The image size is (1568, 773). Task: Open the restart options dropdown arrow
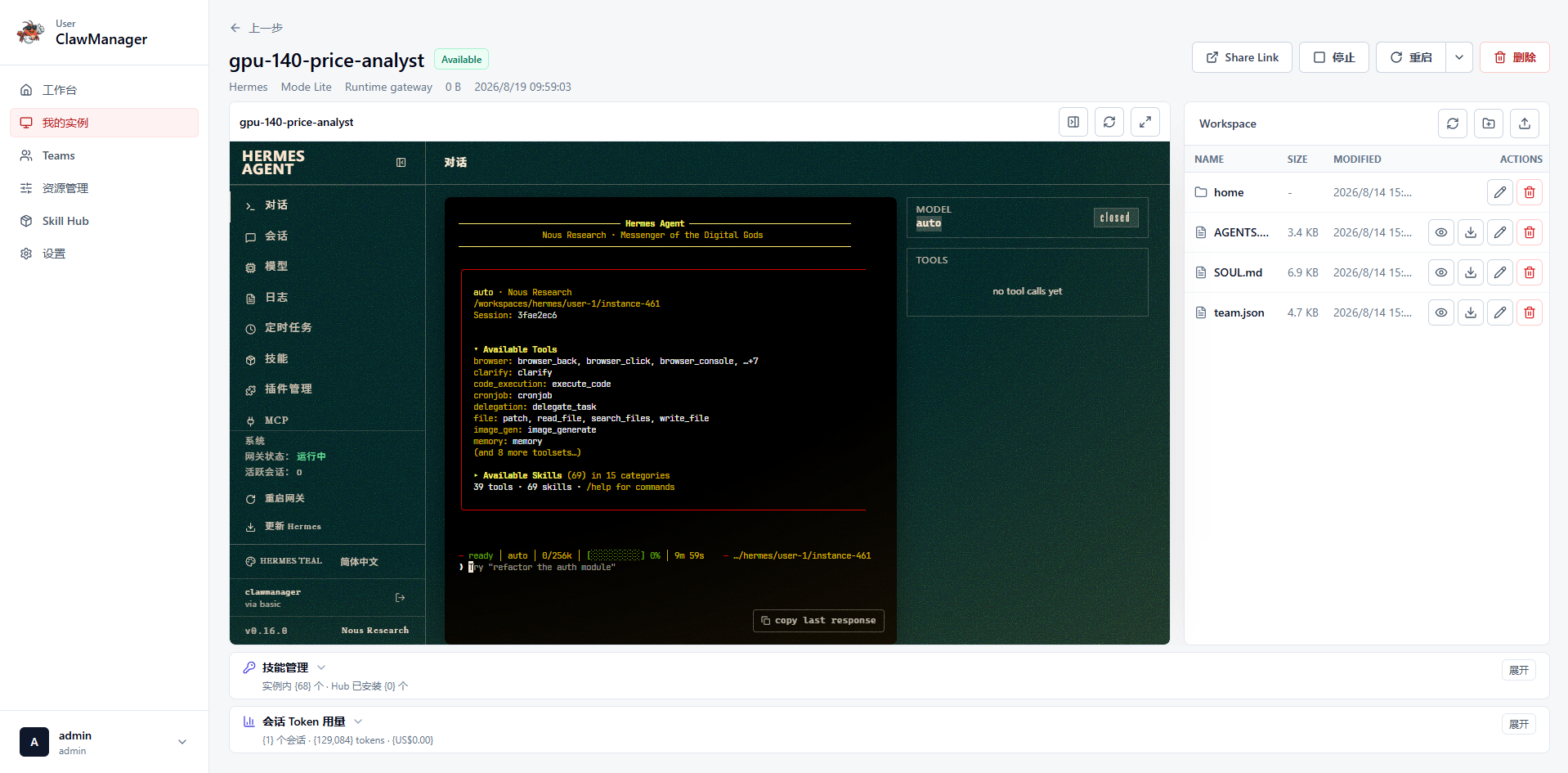pos(1459,57)
